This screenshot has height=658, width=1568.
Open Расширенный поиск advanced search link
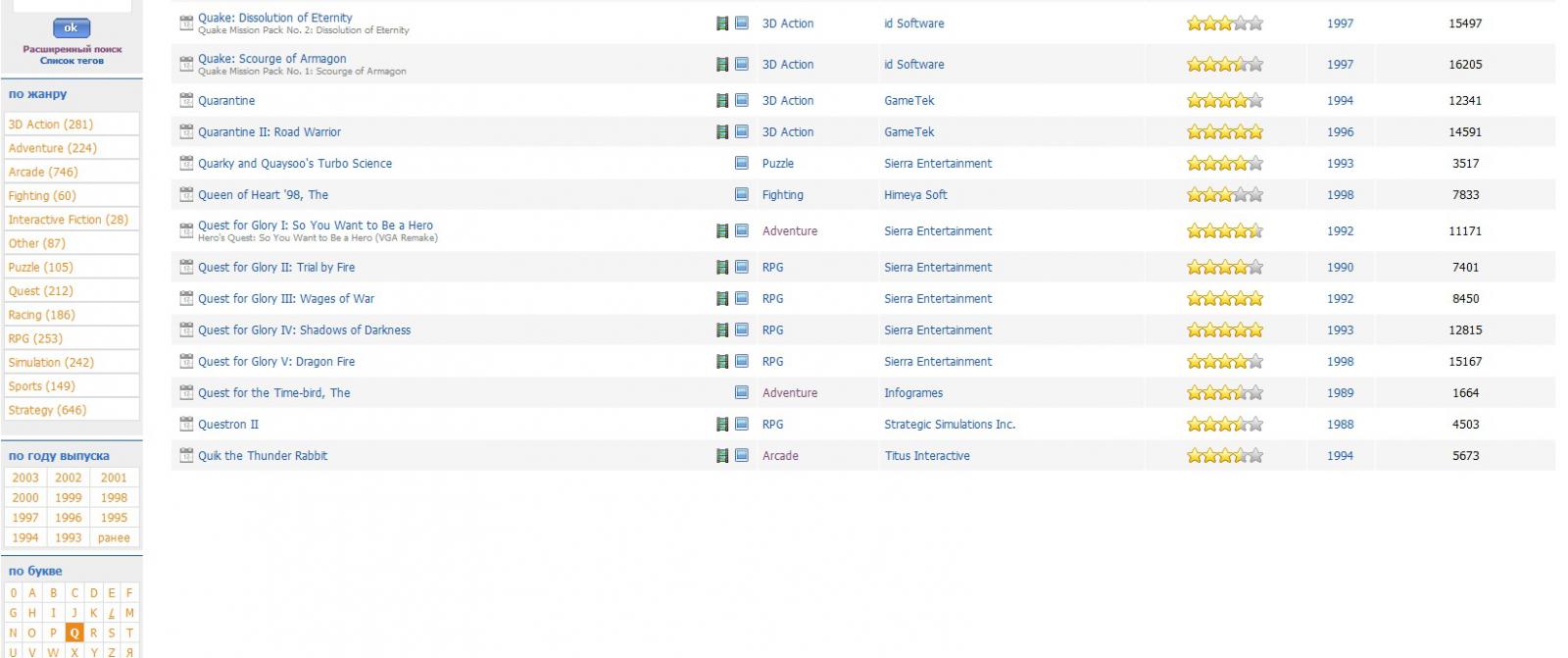73,49
